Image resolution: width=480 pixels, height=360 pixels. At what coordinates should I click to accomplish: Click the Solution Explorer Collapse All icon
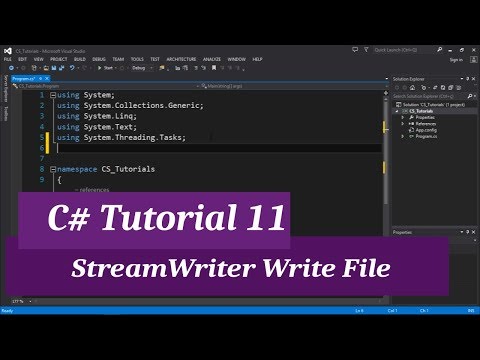[451, 88]
